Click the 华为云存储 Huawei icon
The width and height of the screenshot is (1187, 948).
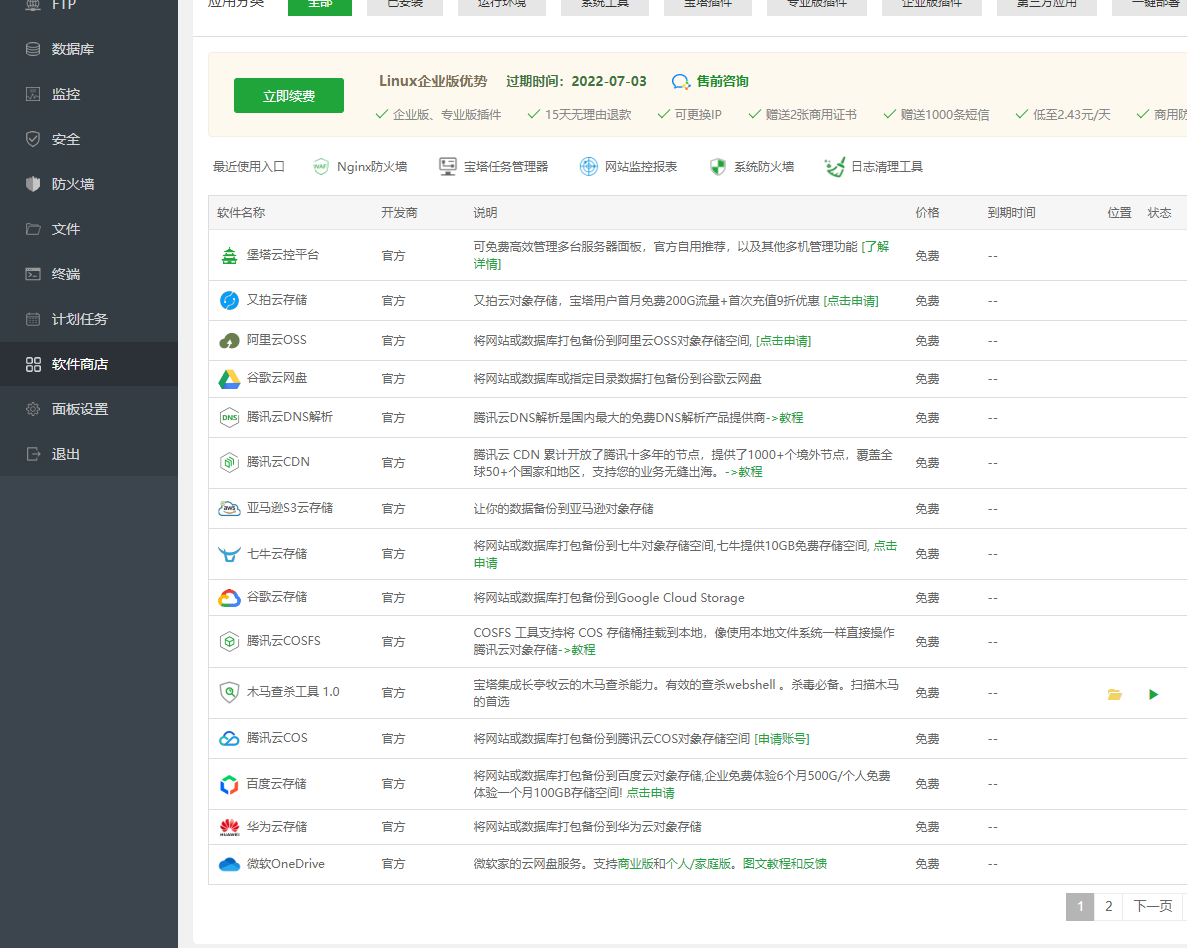pyautogui.click(x=229, y=827)
